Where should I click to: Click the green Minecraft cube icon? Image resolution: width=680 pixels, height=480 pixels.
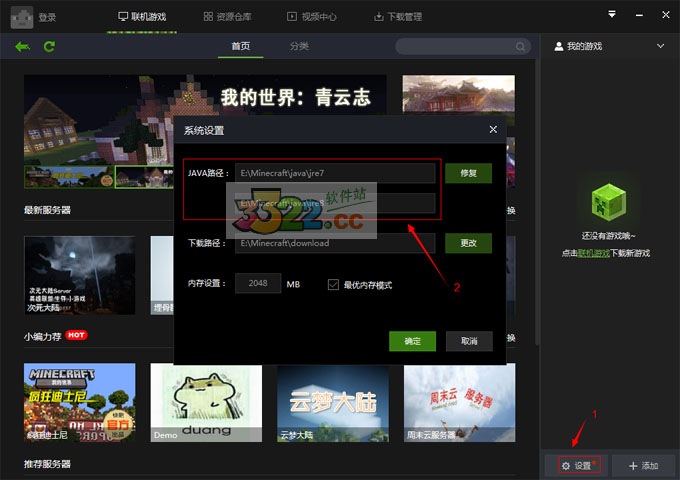click(609, 202)
